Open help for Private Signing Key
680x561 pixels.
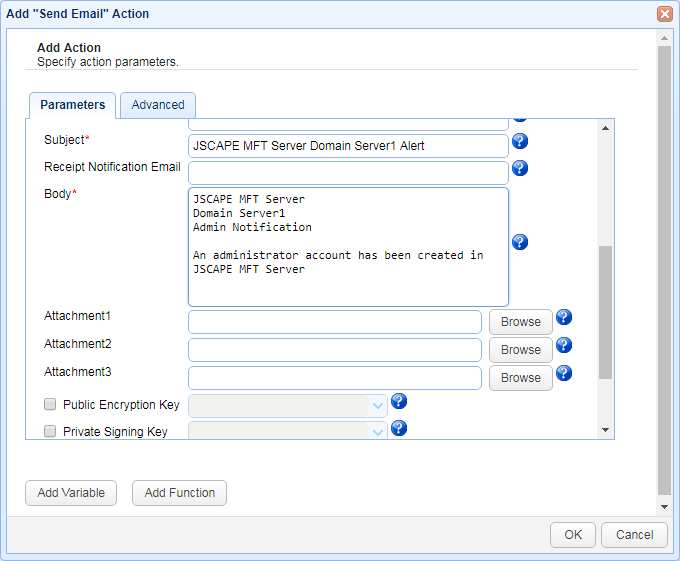pyautogui.click(x=399, y=428)
